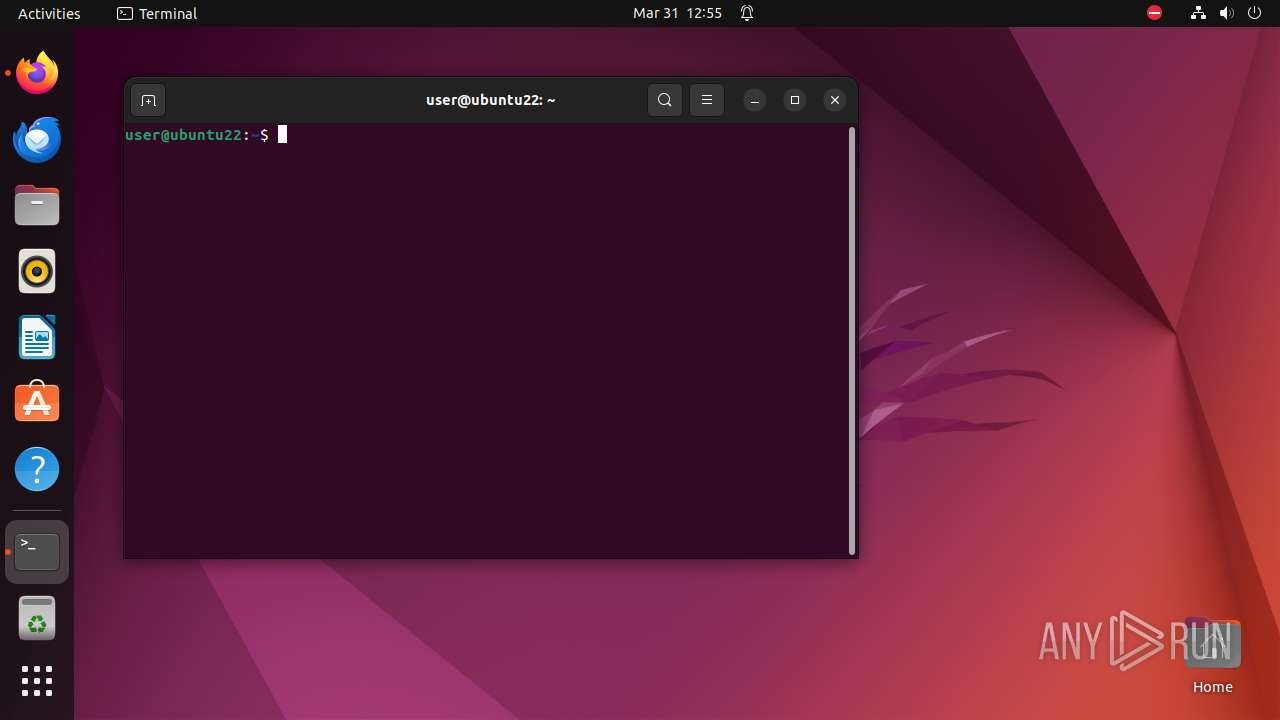The width and height of the screenshot is (1280, 720).
Task: Click the terminal title user@ubuntu22: ~
Action: [490, 100]
